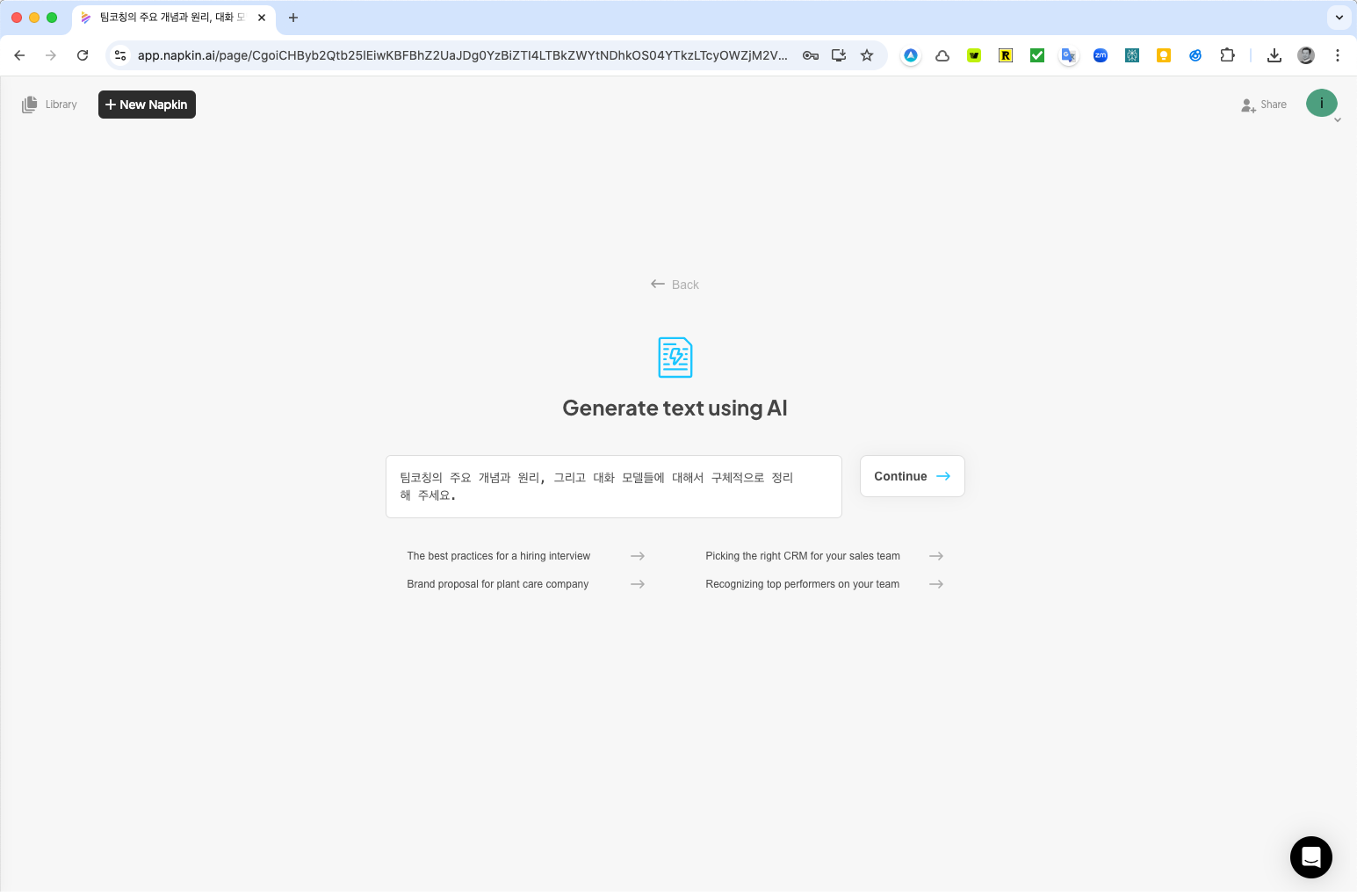Image resolution: width=1357 pixels, height=896 pixels.
Task: Bookmark this page with the star icon
Action: [x=867, y=55]
